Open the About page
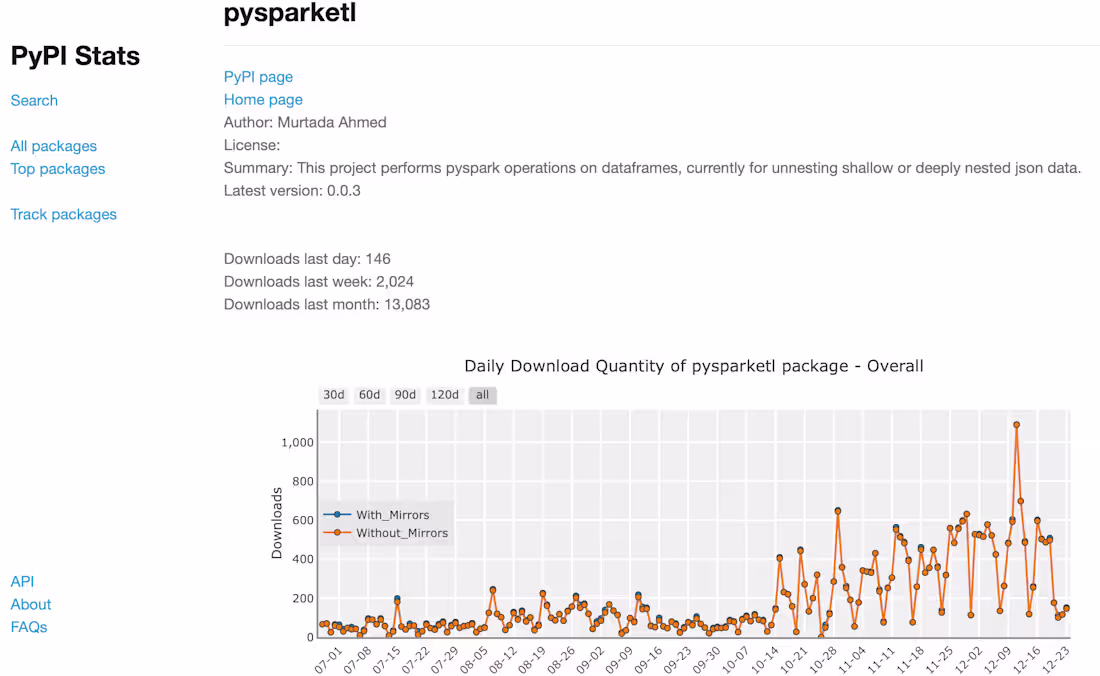Image resolution: width=1100 pixels, height=676 pixels. [30, 604]
